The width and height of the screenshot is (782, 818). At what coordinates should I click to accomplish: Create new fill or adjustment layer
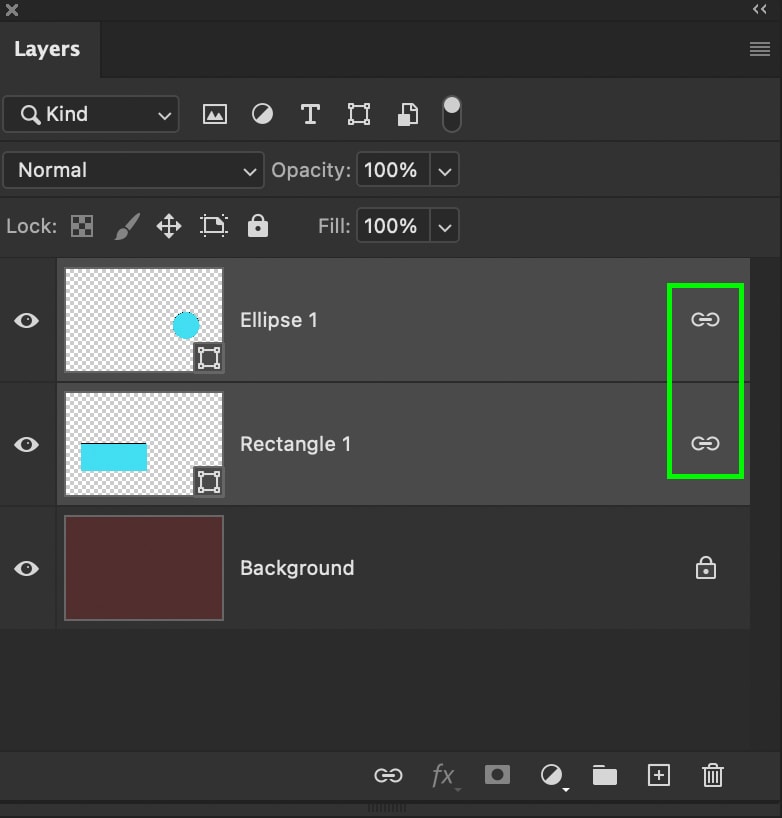click(x=553, y=776)
